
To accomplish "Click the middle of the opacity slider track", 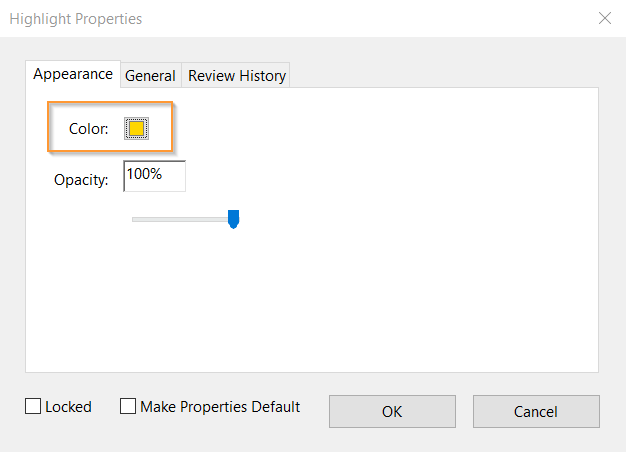I will 183,219.
